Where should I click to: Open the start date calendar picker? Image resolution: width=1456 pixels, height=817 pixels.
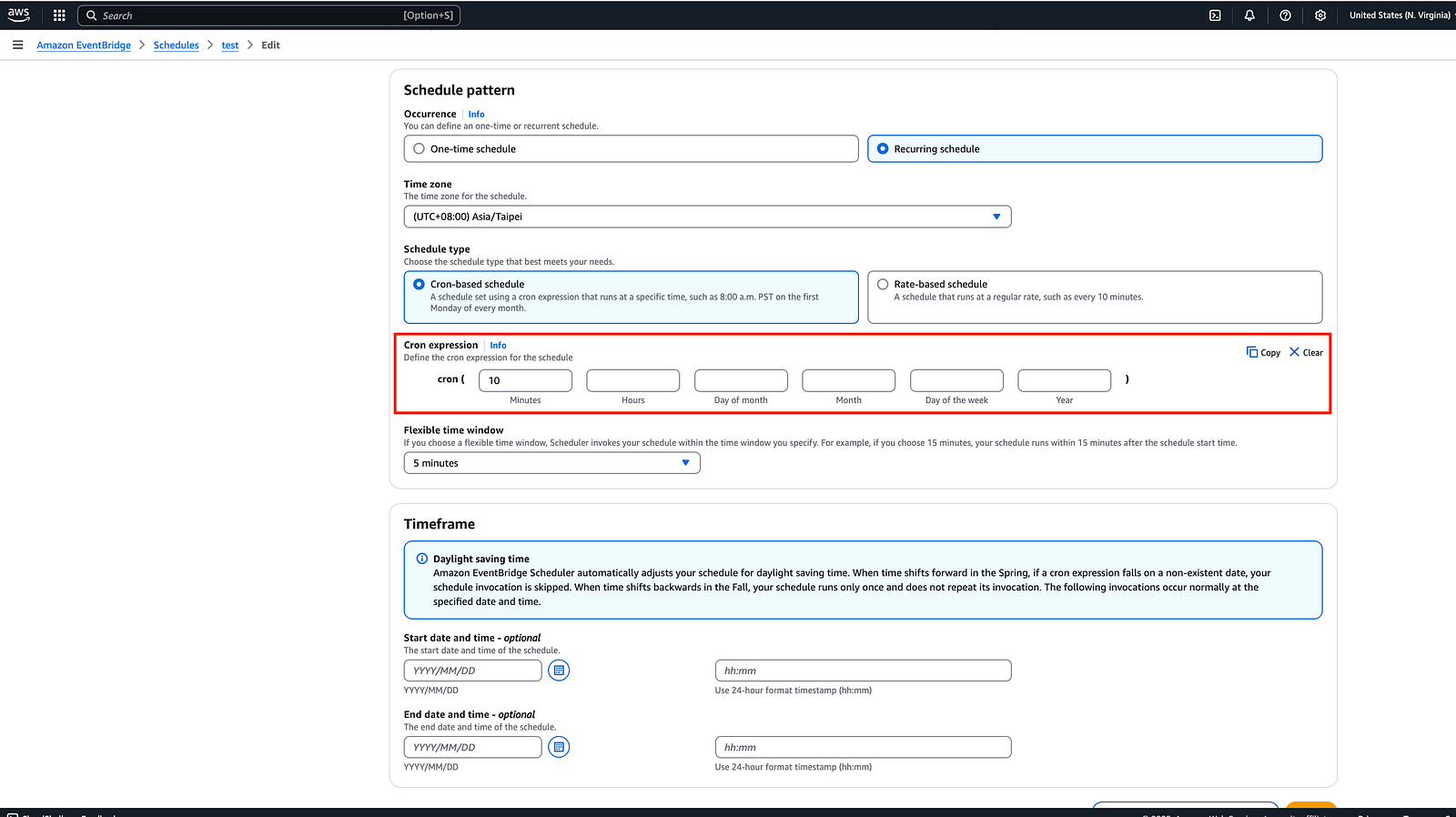559,671
